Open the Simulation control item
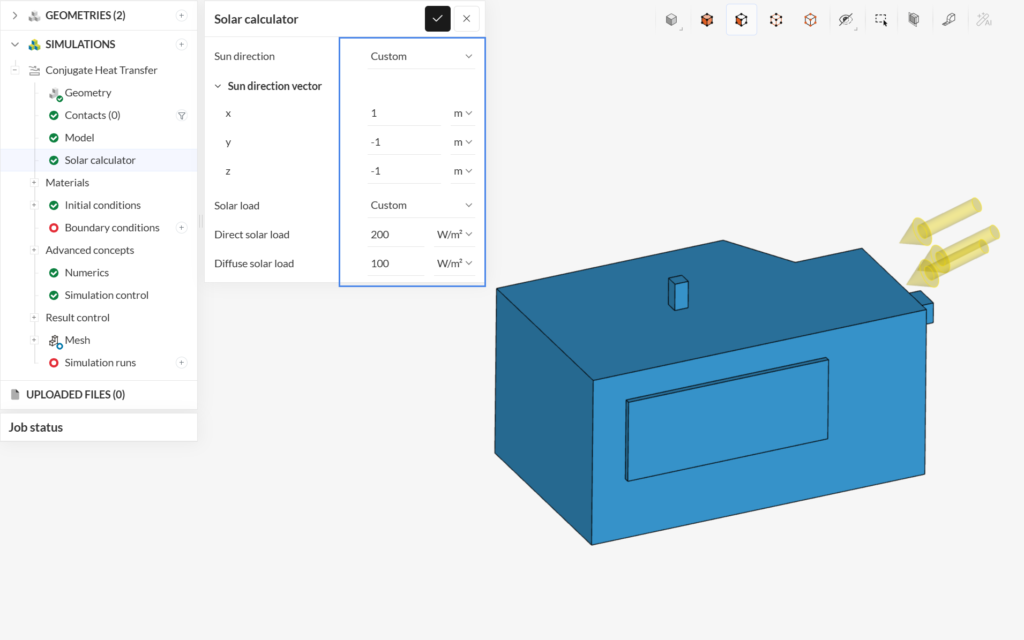Screen dimensions: 1024x640 pyautogui.click(x=106, y=295)
